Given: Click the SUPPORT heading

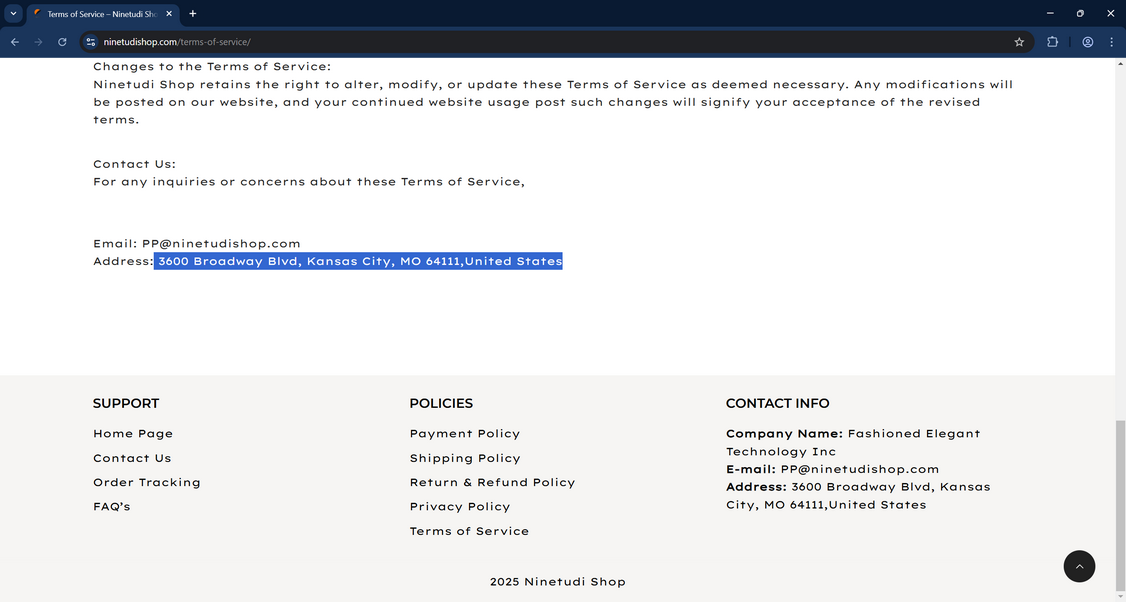Looking at the screenshot, I should pyautogui.click(x=126, y=404).
